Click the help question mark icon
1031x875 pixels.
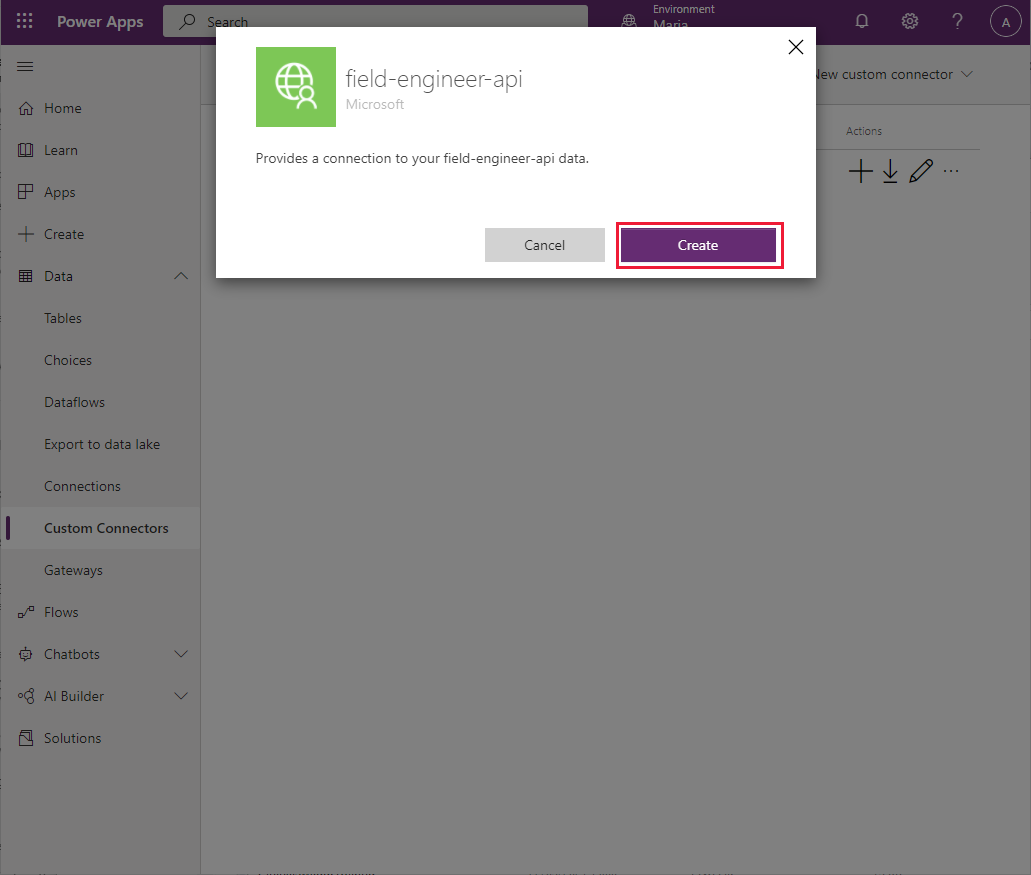click(957, 21)
